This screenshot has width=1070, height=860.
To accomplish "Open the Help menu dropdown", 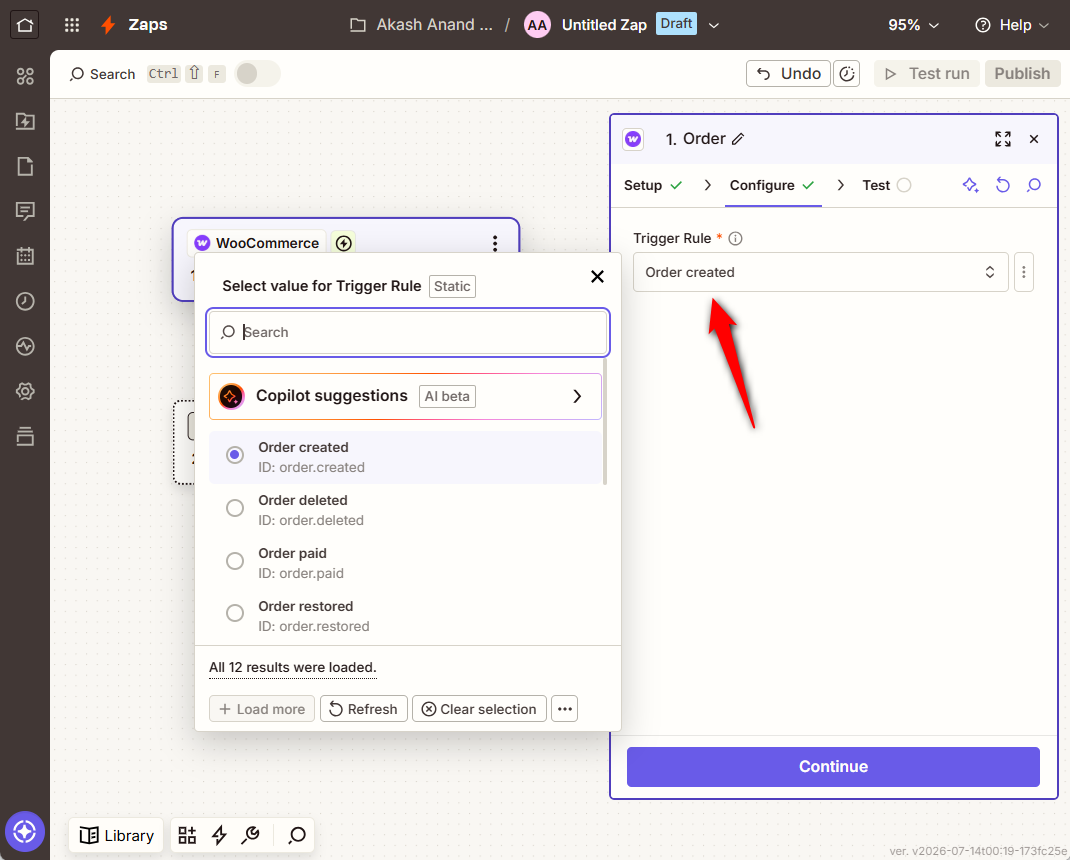I will point(1011,25).
